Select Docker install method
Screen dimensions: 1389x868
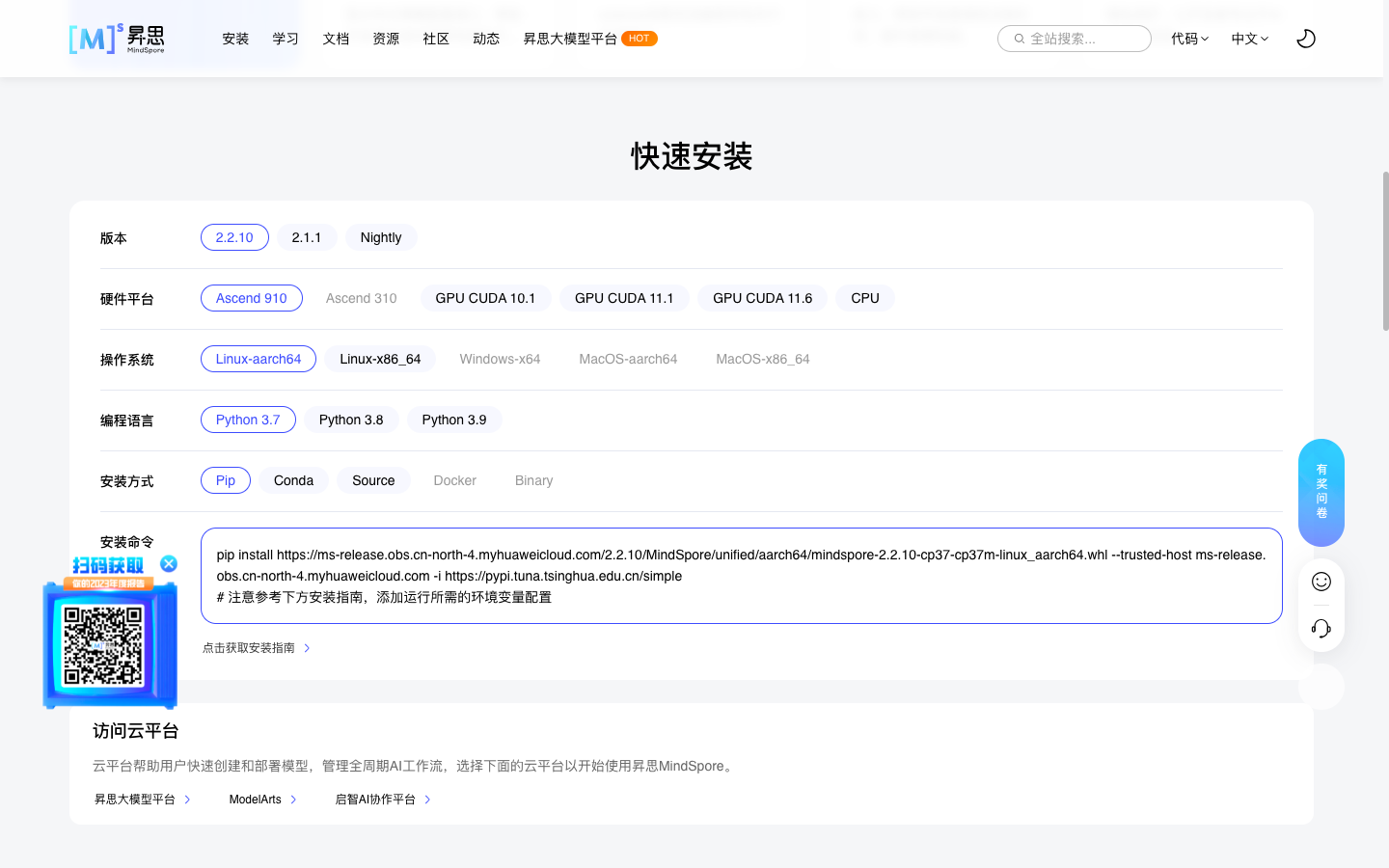click(x=455, y=480)
